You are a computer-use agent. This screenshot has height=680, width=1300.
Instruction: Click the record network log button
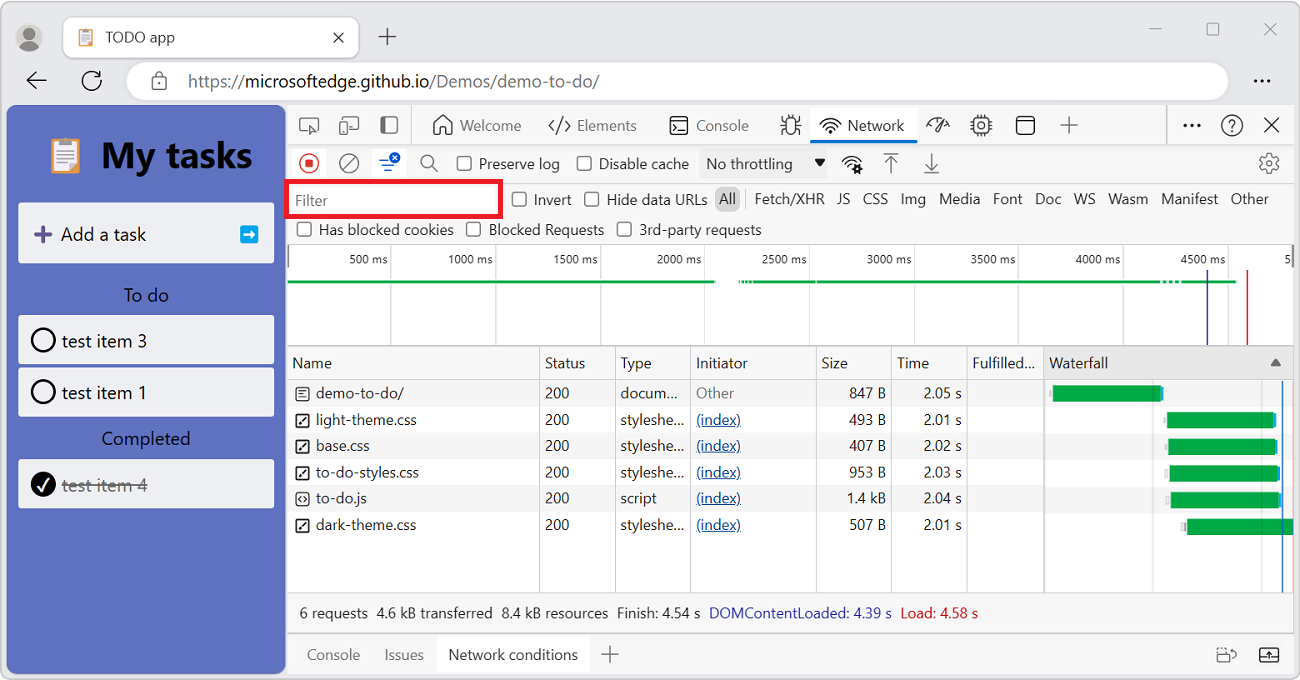(x=309, y=163)
